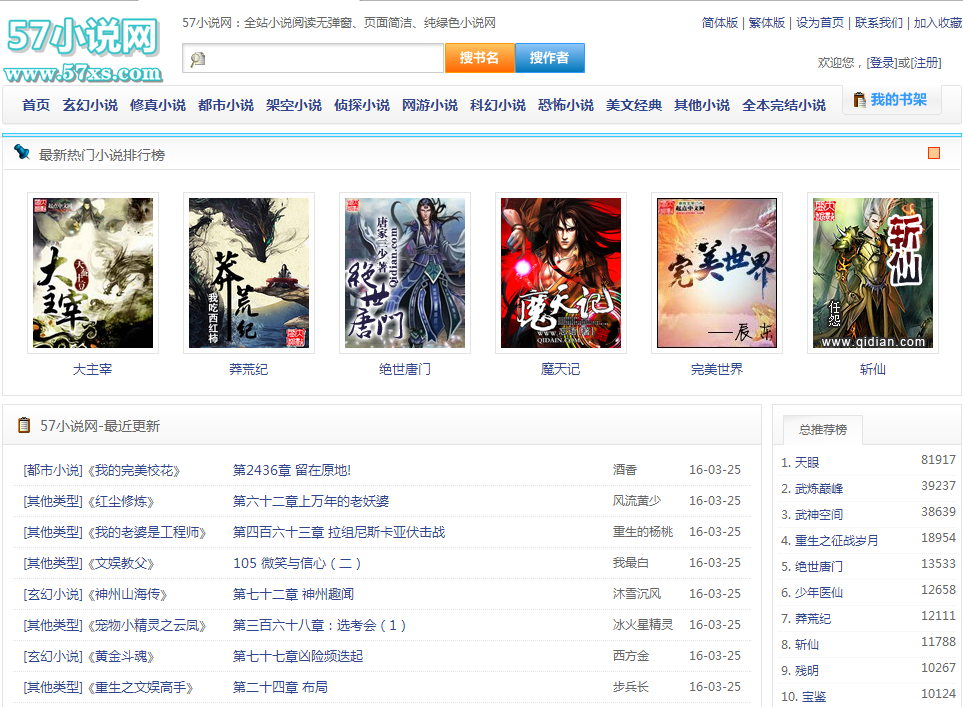
Task: Click 莽荒纪 book cover
Action: [x=249, y=273]
